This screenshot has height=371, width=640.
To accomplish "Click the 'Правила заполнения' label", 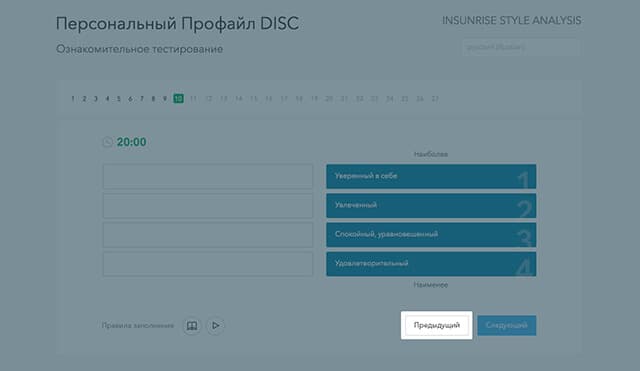I will (x=138, y=326).
